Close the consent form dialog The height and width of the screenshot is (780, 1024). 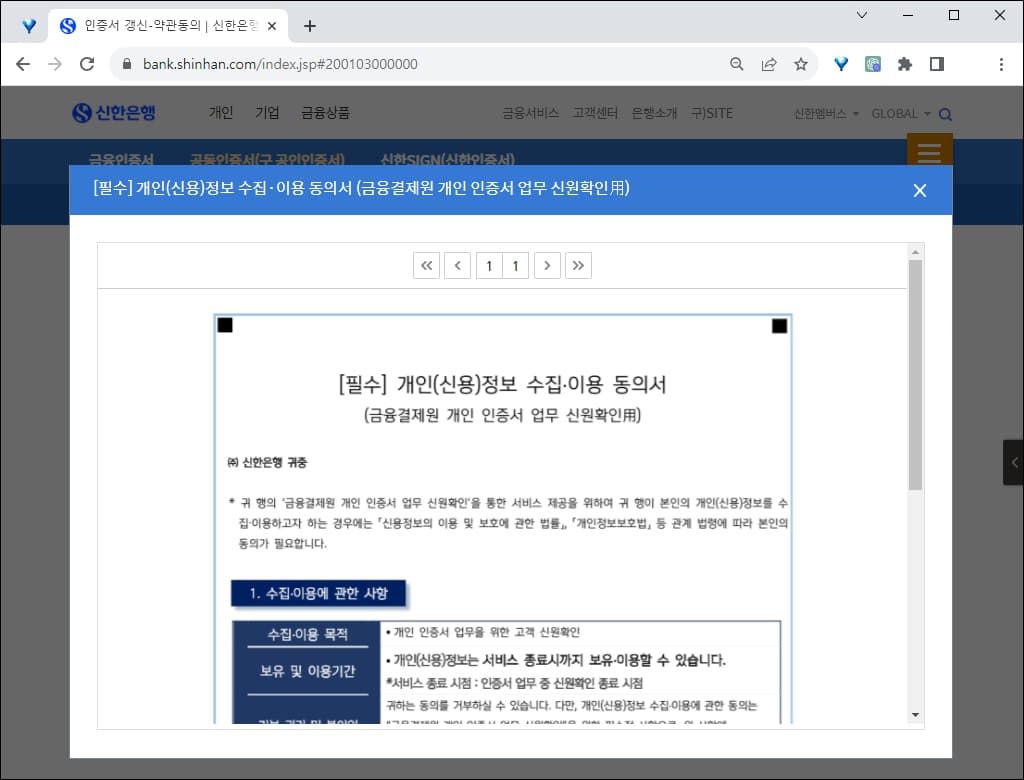pos(919,190)
